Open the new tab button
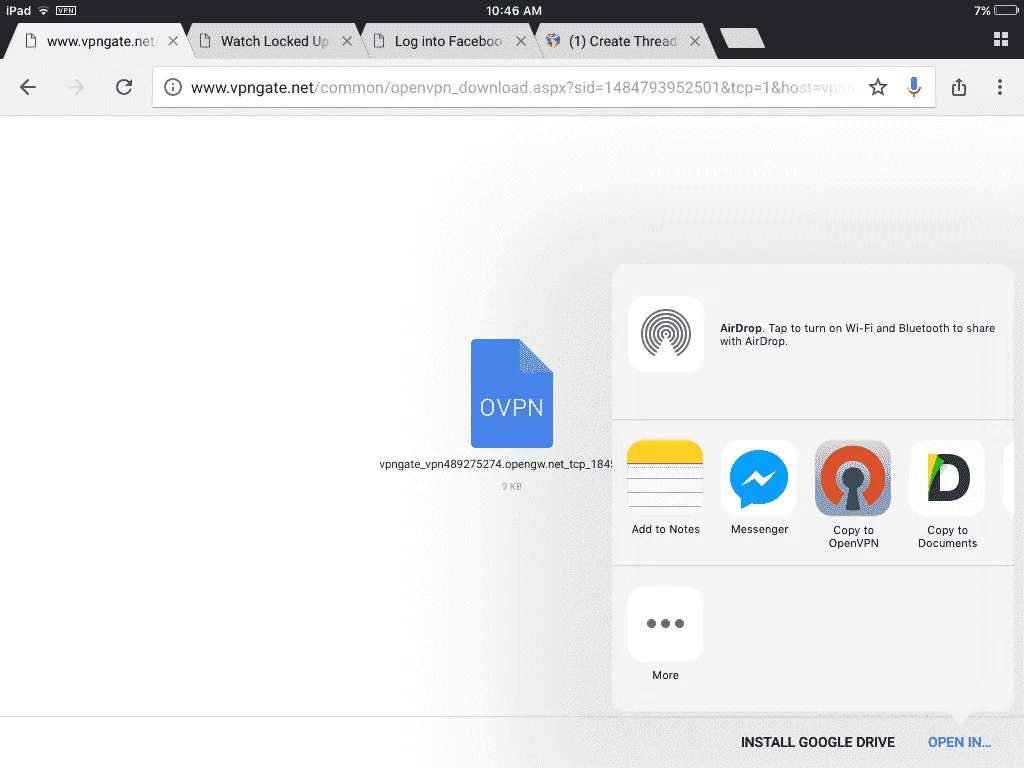 click(x=742, y=39)
